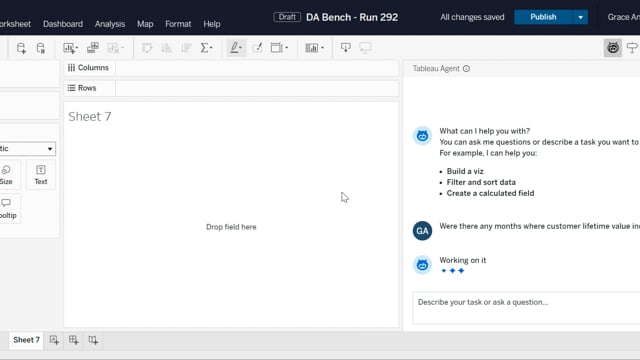Click the Working on it message
This screenshot has width=640, height=360.
pyautogui.click(x=462, y=260)
